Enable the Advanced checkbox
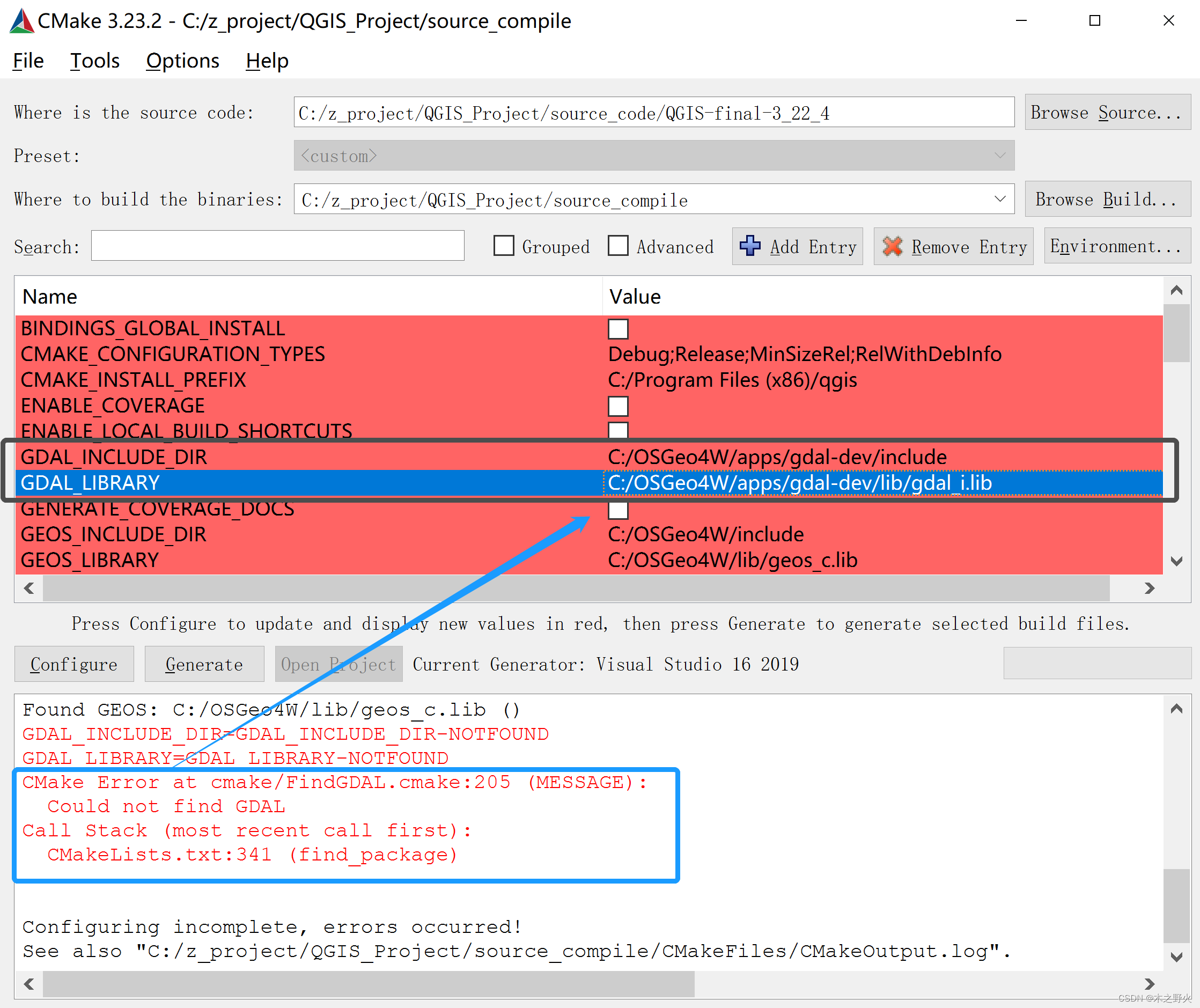 coord(618,246)
